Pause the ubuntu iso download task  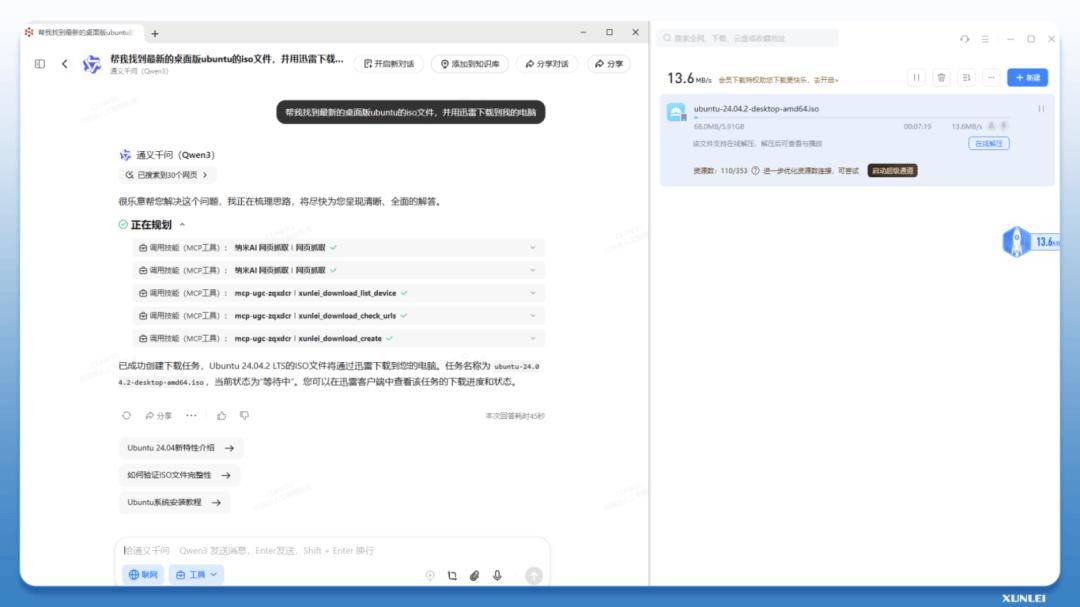(x=1041, y=109)
